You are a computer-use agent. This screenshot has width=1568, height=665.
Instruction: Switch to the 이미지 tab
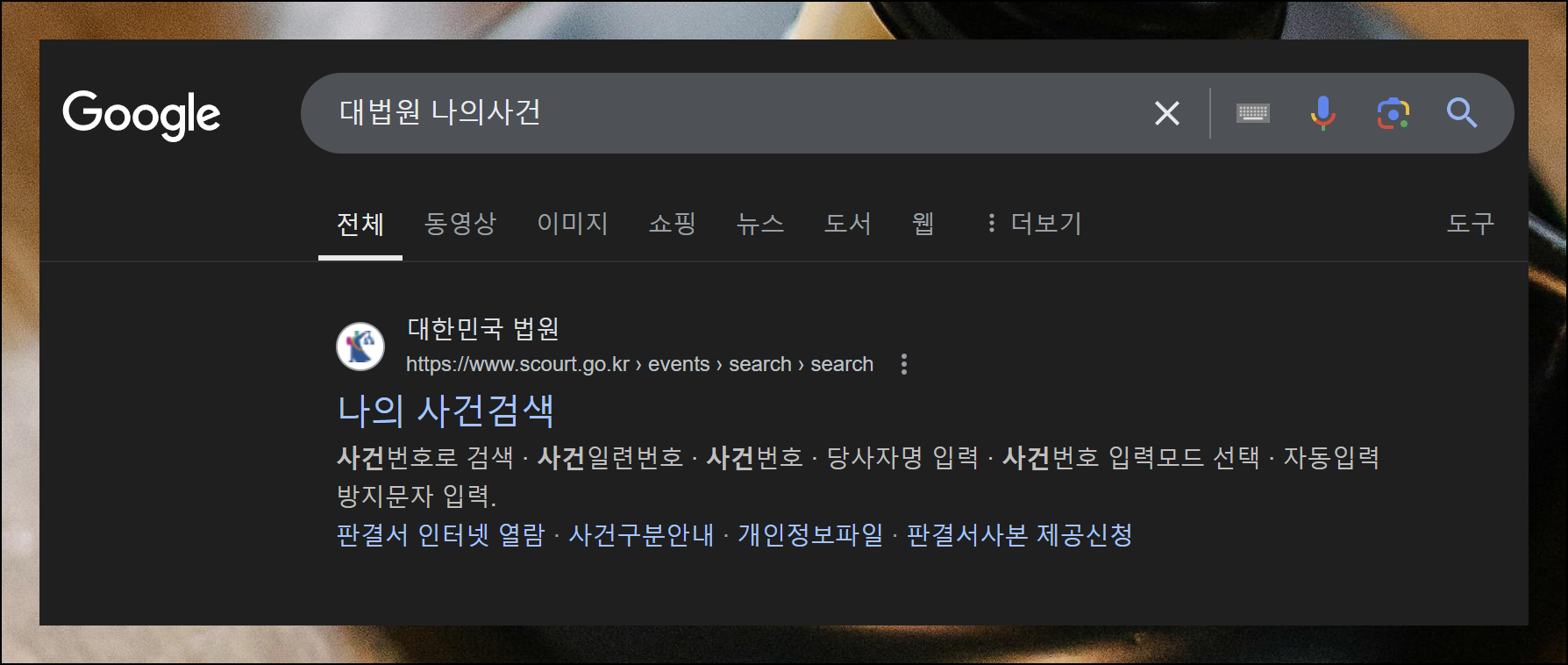coord(573,224)
